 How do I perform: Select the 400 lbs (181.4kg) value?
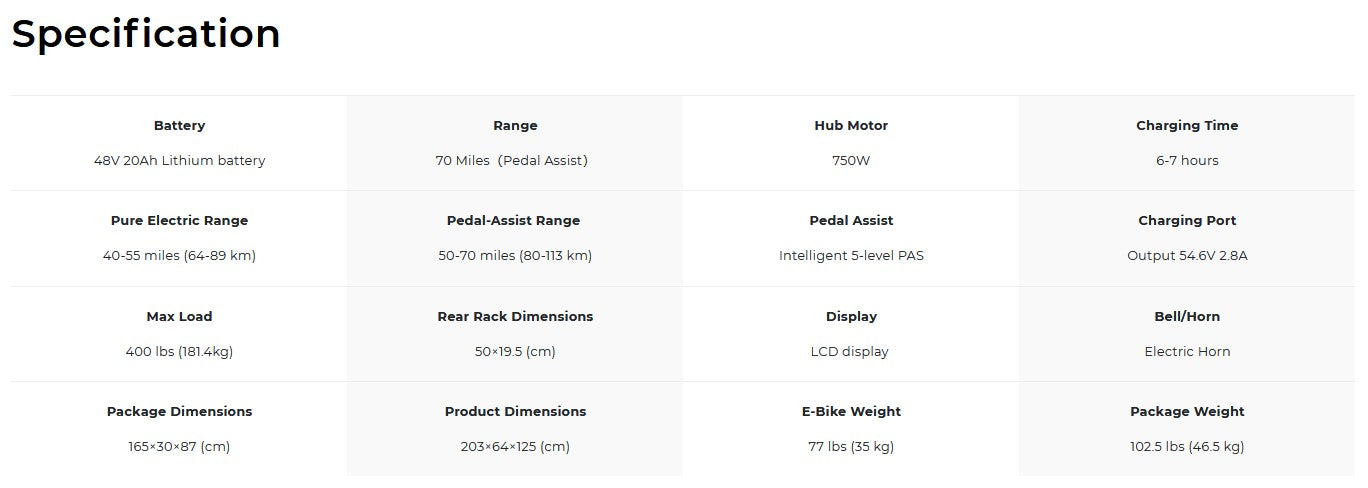click(179, 352)
